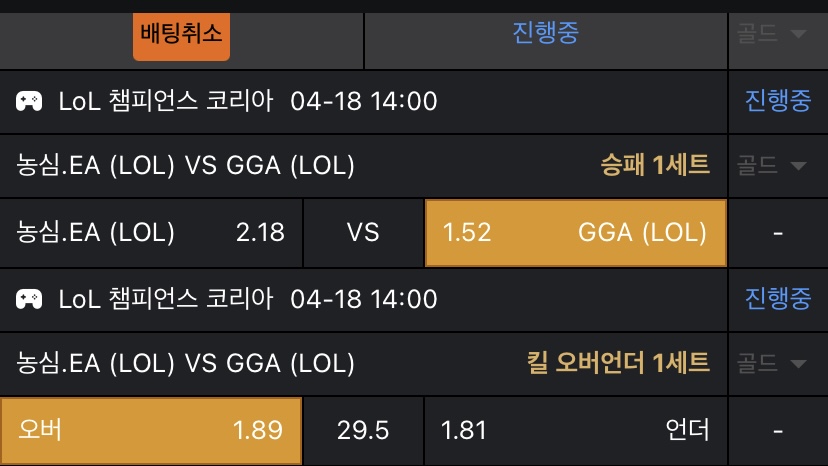828x466 pixels.
Task: Click match title in the 킬 오버언더 row
Action: (x=186, y=363)
